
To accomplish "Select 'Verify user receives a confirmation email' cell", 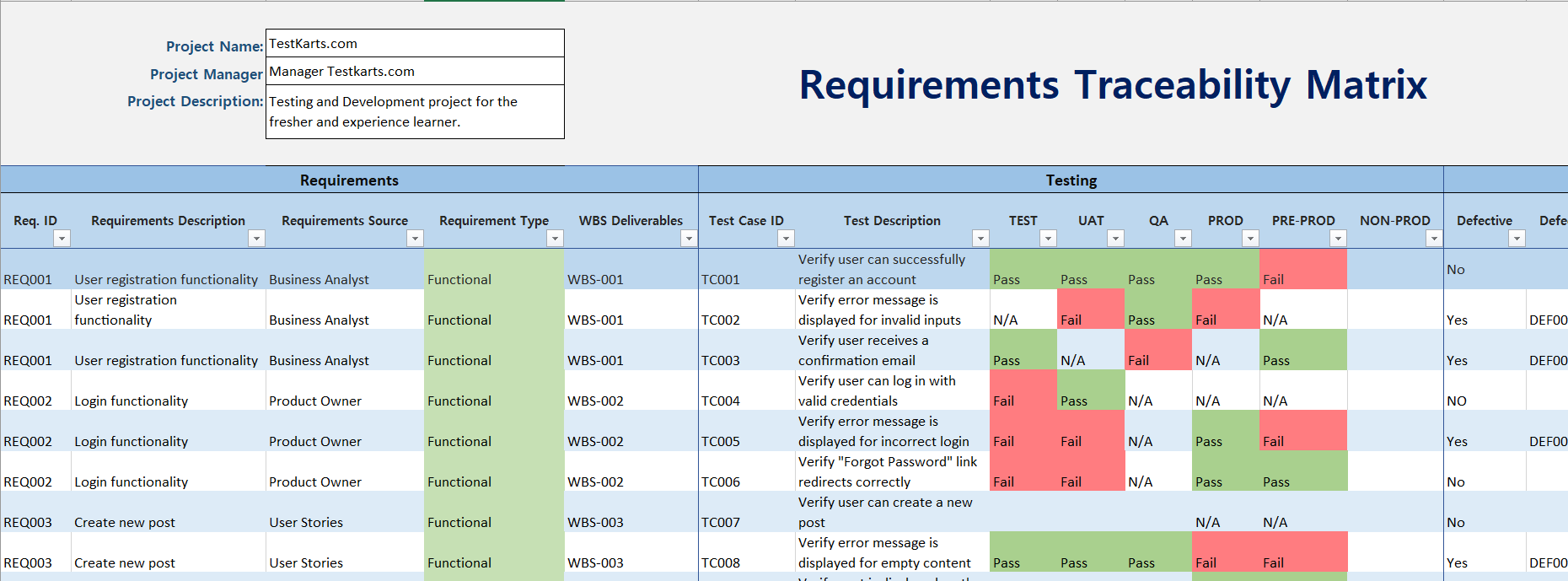I will tap(893, 350).
